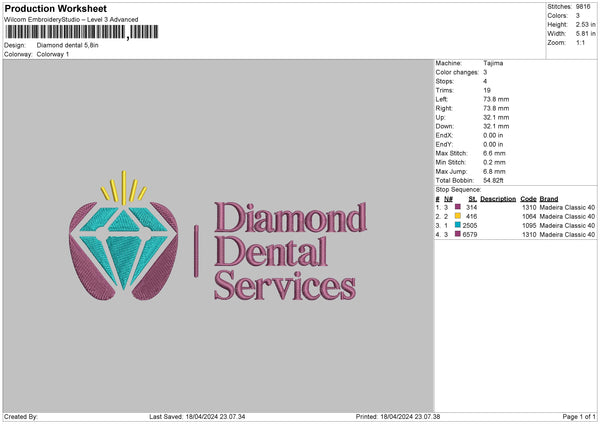Click the Trims value 19

pyautogui.click(x=487, y=90)
